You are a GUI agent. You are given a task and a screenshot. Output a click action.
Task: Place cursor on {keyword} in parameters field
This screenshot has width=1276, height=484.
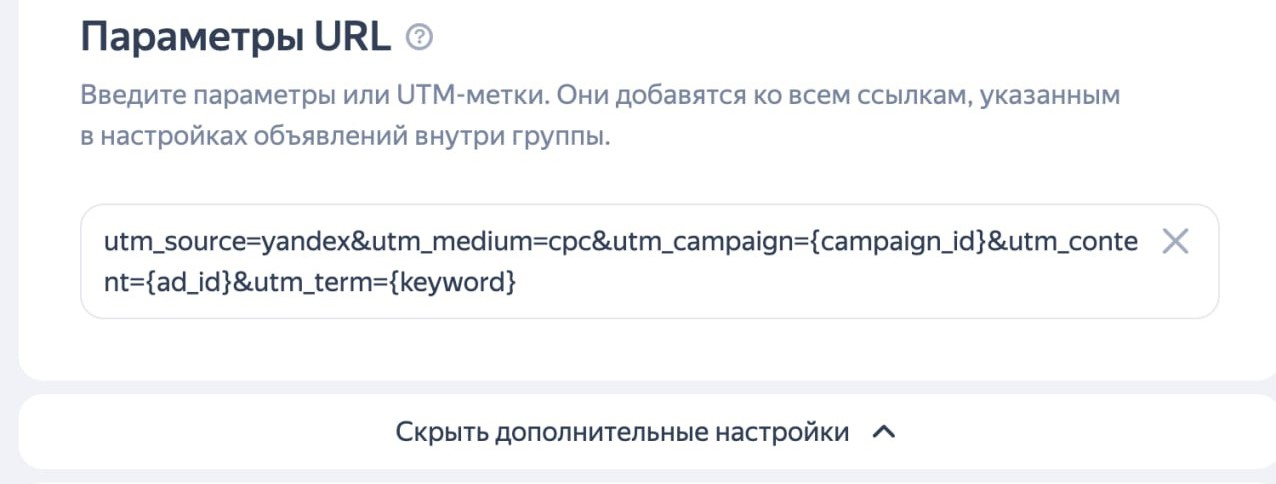pyautogui.click(x=451, y=283)
